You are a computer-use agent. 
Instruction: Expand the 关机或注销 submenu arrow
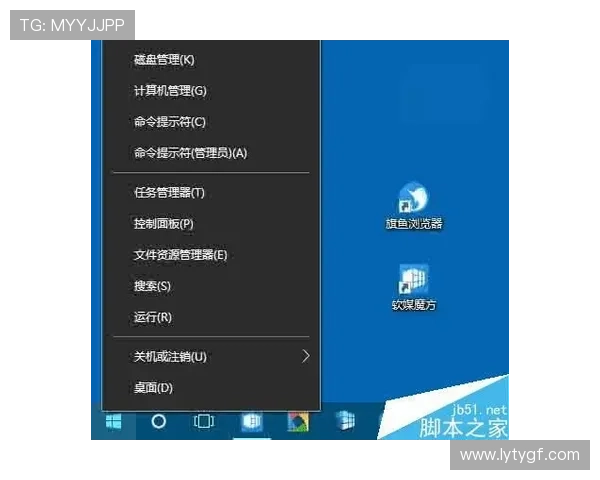click(x=305, y=356)
